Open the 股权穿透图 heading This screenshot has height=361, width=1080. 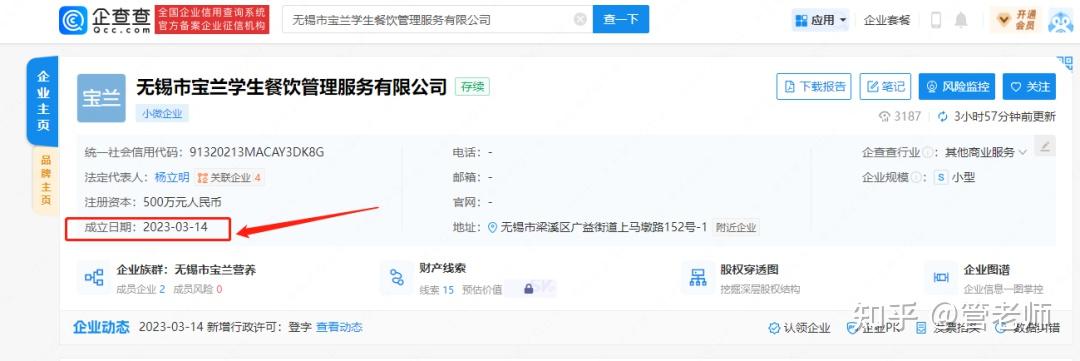[749, 269]
